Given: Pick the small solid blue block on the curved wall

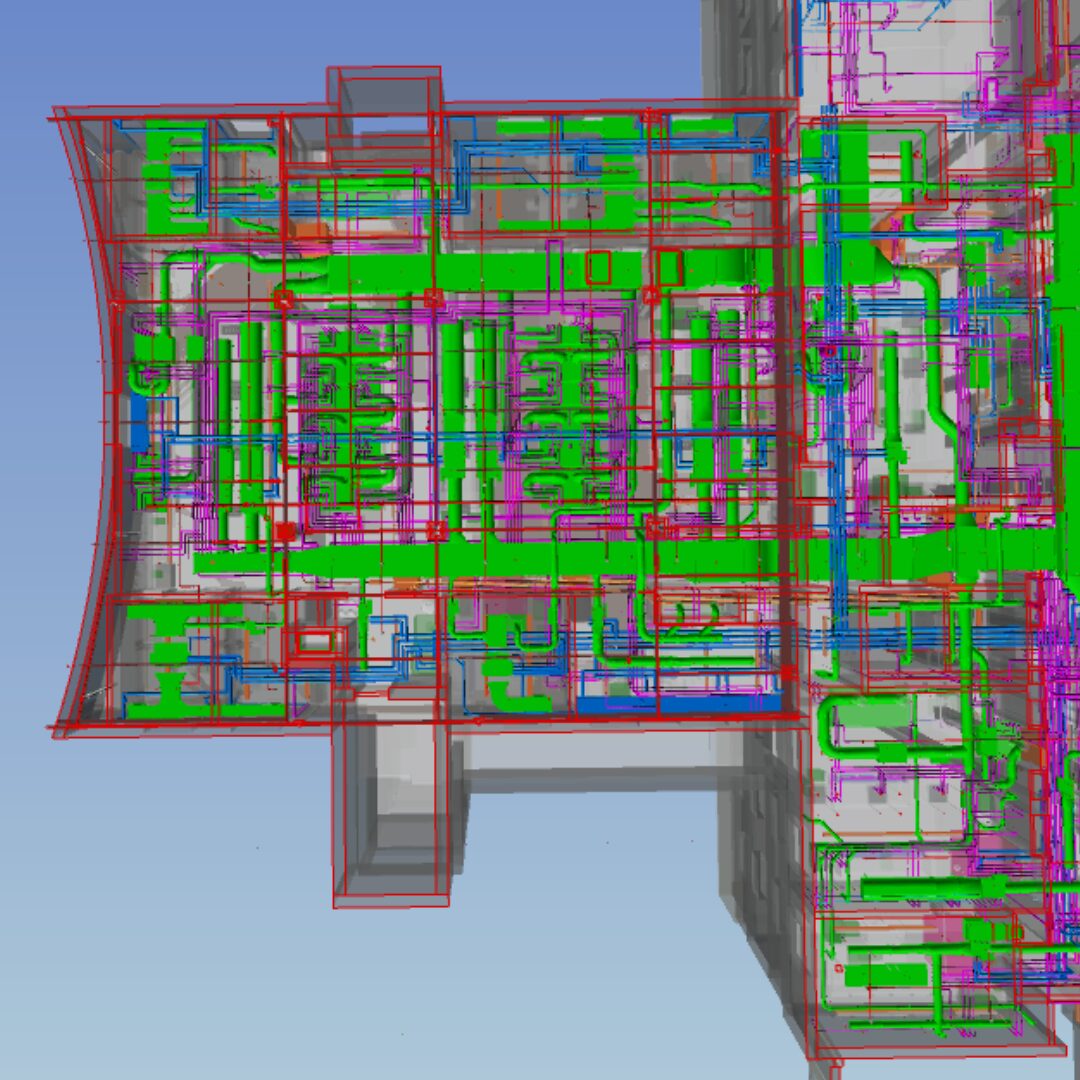Looking at the screenshot, I should click(x=139, y=423).
